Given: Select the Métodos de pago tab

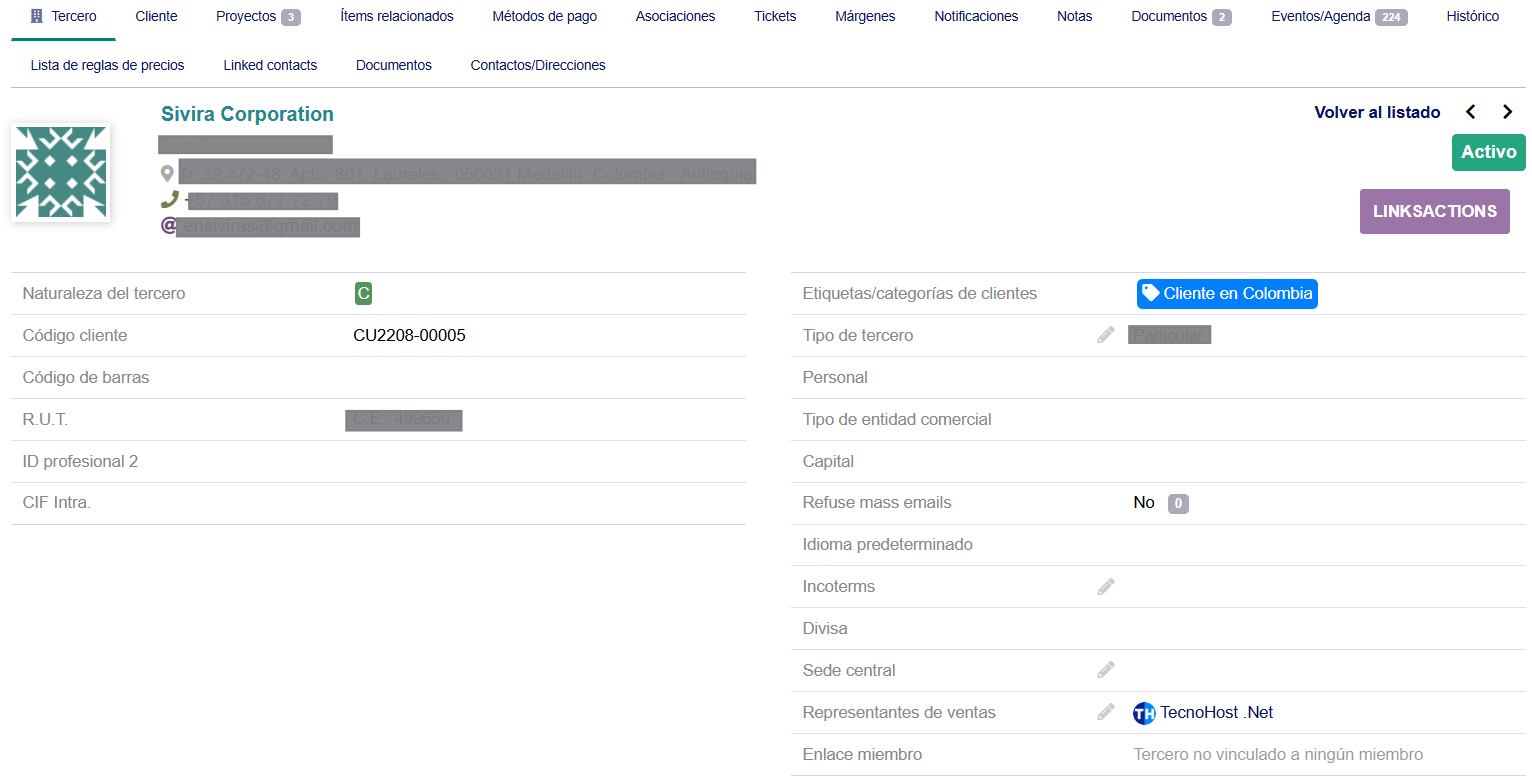Looking at the screenshot, I should pyautogui.click(x=544, y=17).
